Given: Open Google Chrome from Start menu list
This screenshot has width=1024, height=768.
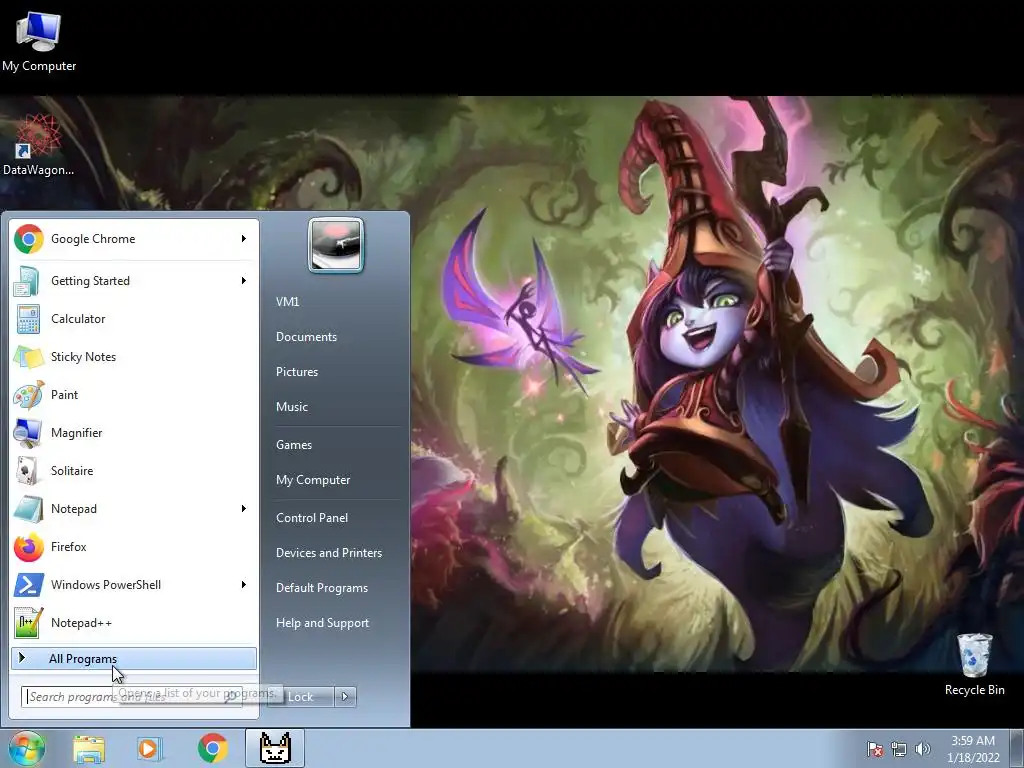Looking at the screenshot, I should pos(134,239).
